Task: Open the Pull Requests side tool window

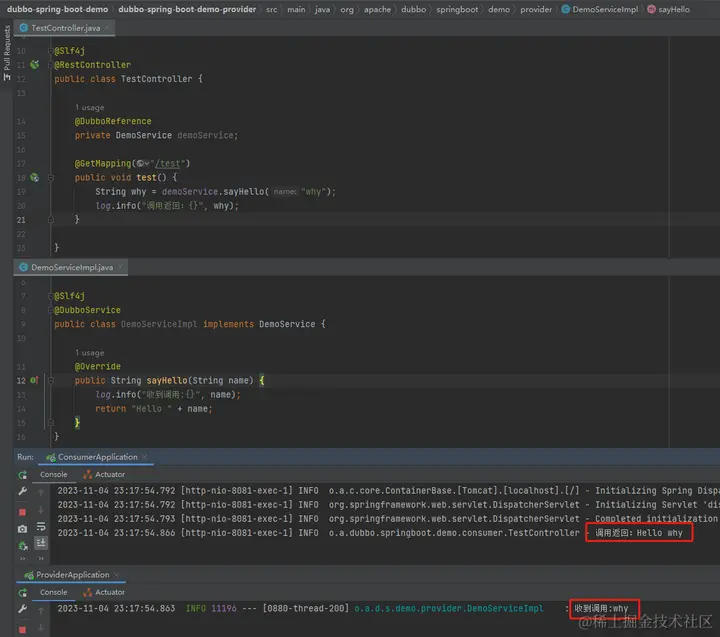Action: pos(6,53)
